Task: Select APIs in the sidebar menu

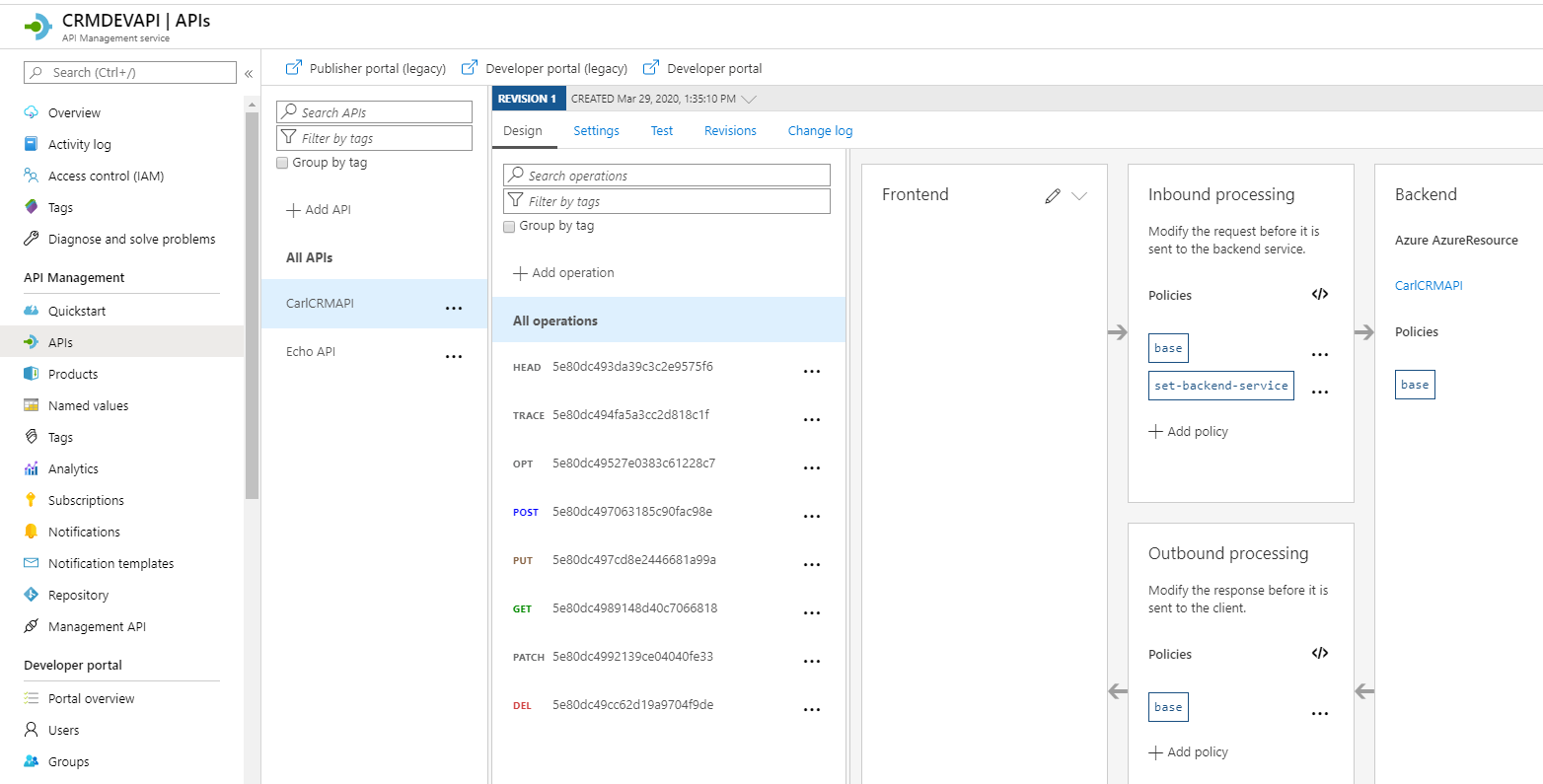Action: (x=122, y=342)
